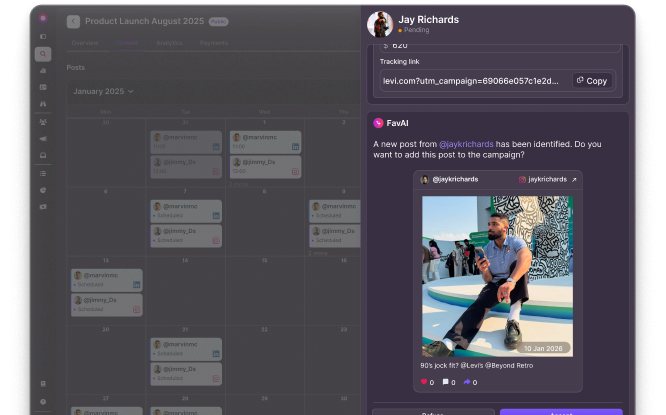Open @marvinmc post on Wednesday 1

(x=265, y=142)
